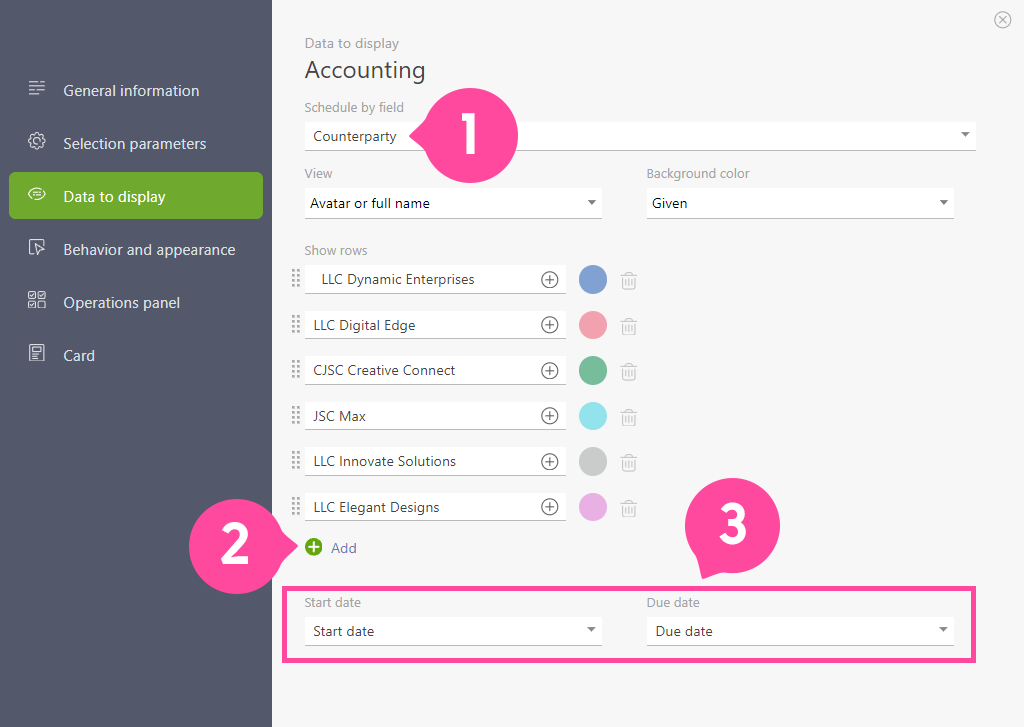Image resolution: width=1024 pixels, height=727 pixels.
Task: Delete the LLC Dynamic Enterprises row
Action: pos(628,280)
